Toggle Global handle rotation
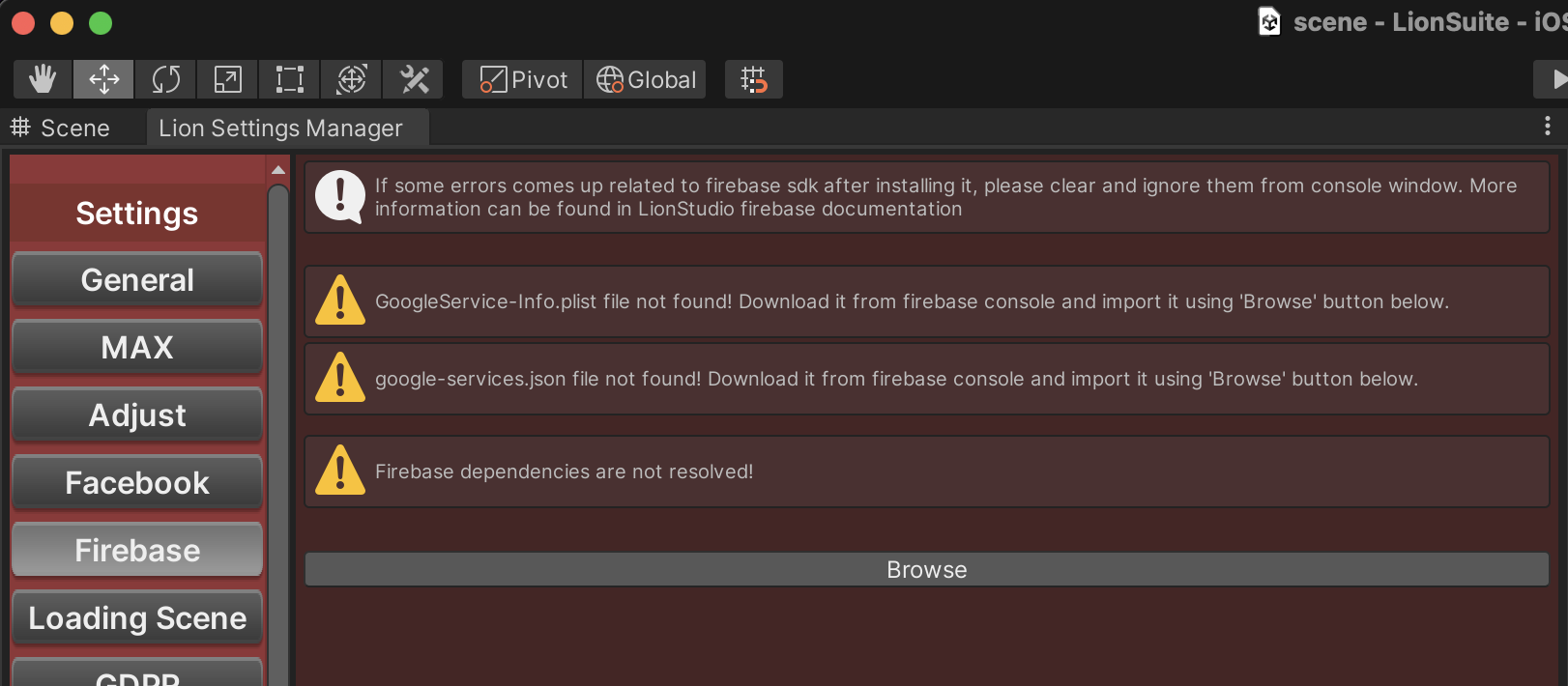Viewport: 1568px width, 686px height. click(645, 79)
